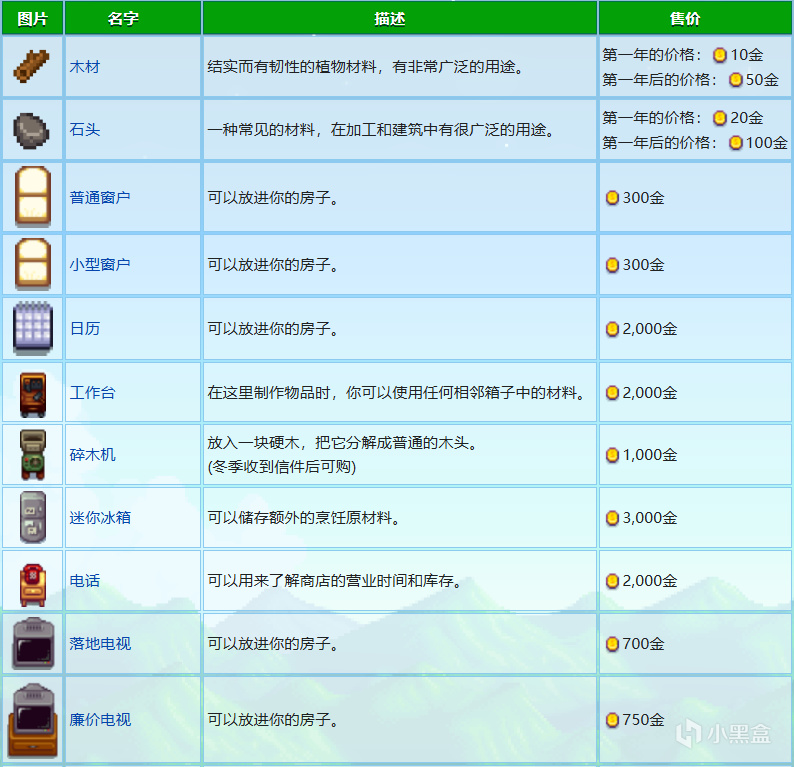
Task: Click the 700金 price value
Action: point(643,644)
